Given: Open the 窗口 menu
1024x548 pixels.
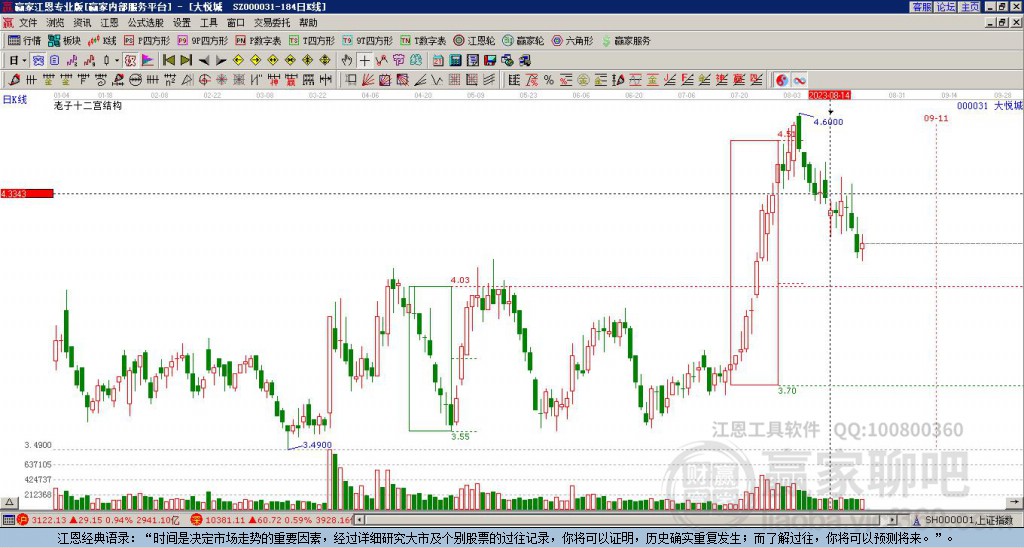Looking at the screenshot, I should coord(236,23).
